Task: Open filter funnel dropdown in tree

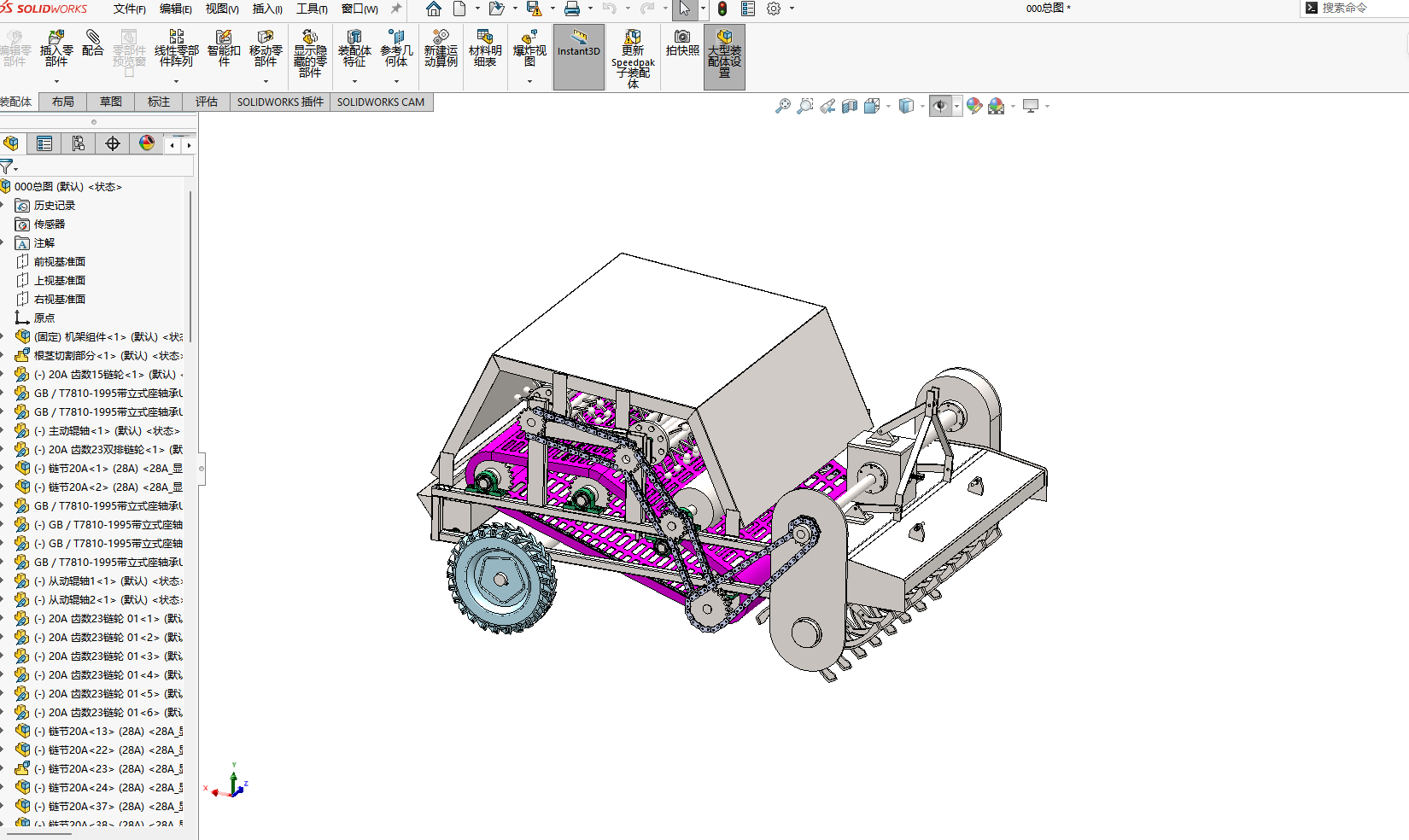Action: point(9,166)
